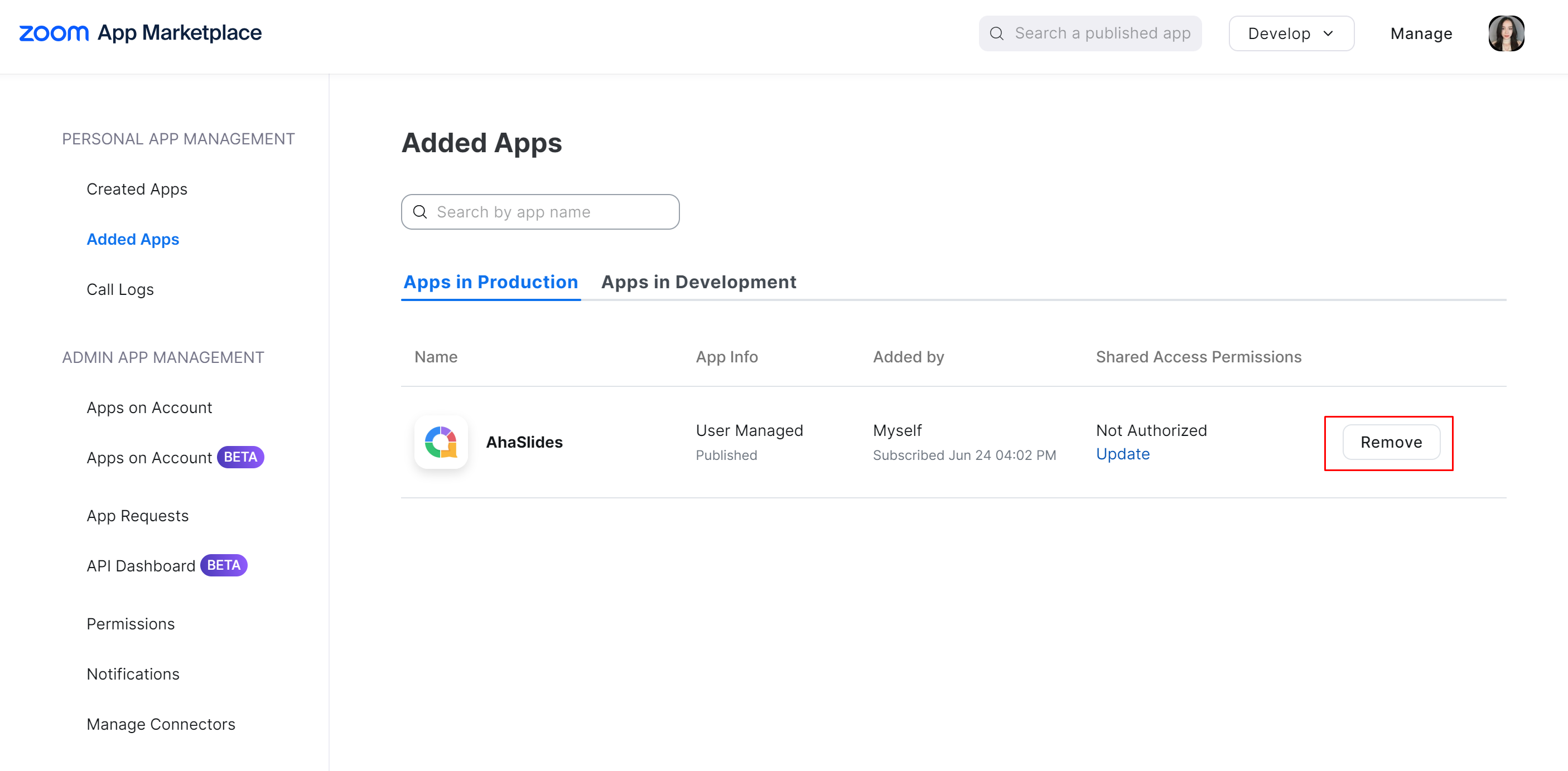The image size is (1568, 771).
Task: Click the Zoom logo
Action: 54,33
